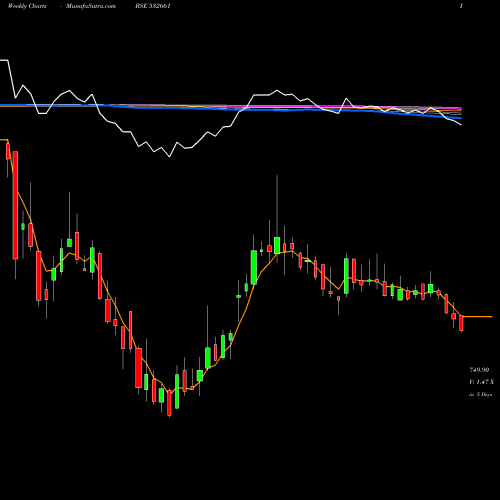Click the "BSE 532661" stock code
500x500 pixels.
click(x=153, y=6)
